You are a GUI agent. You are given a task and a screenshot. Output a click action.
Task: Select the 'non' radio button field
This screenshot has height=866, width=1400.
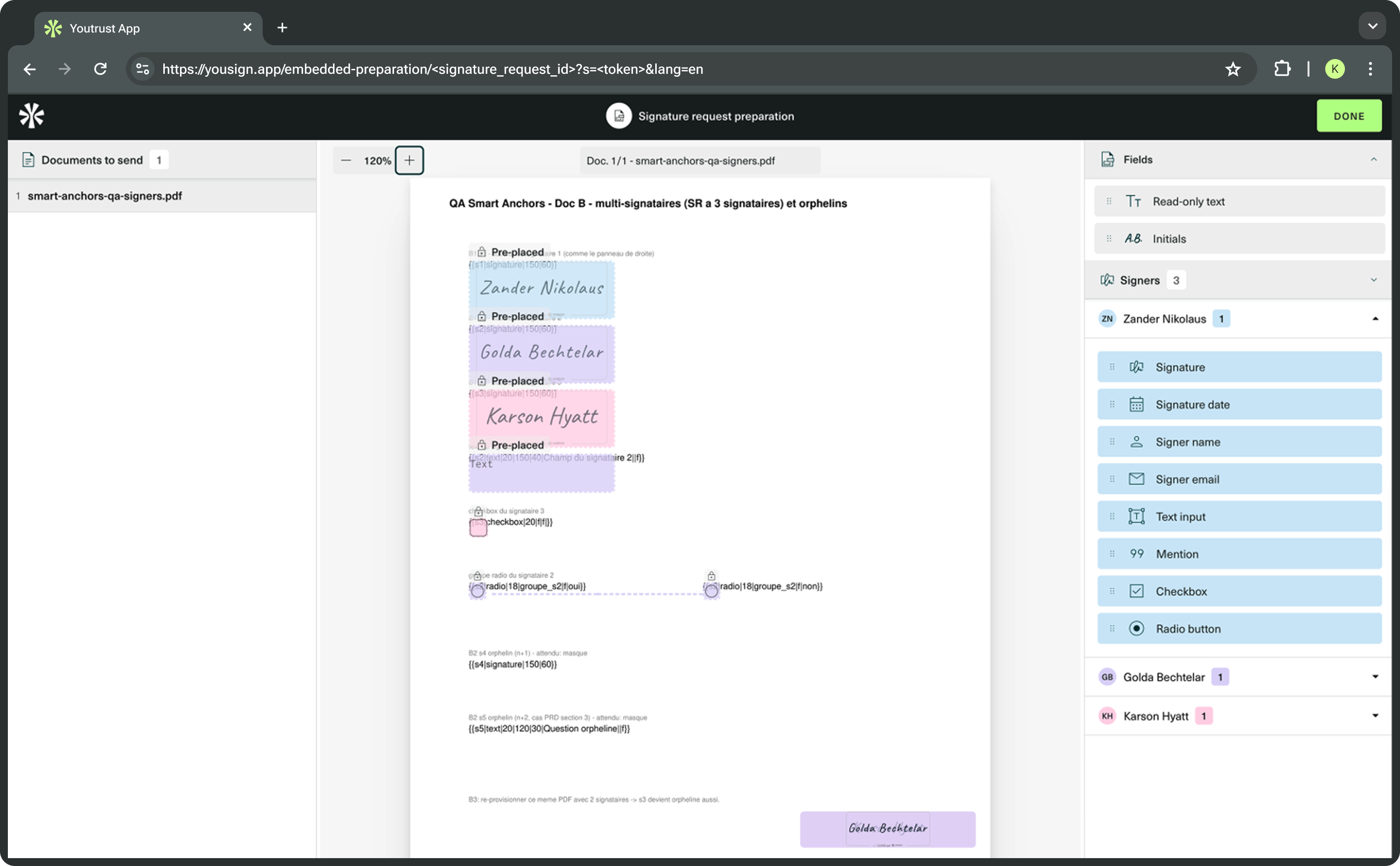tap(711, 591)
